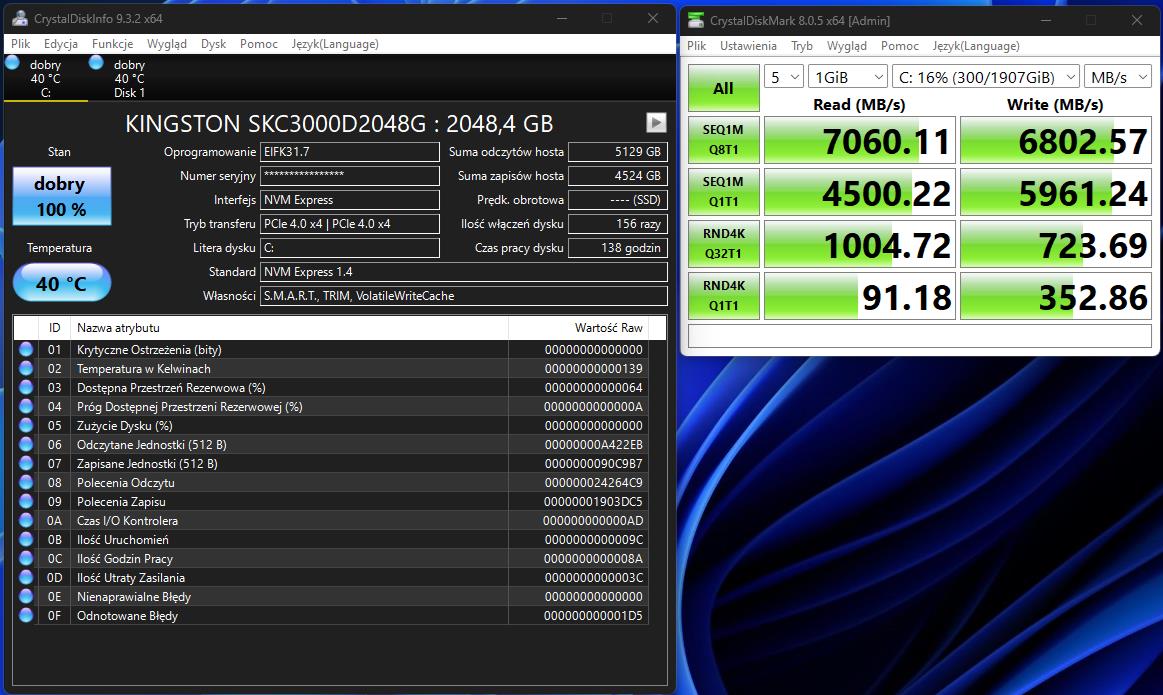
Task: Open the test count dropdown showing 5
Action: pos(784,77)
